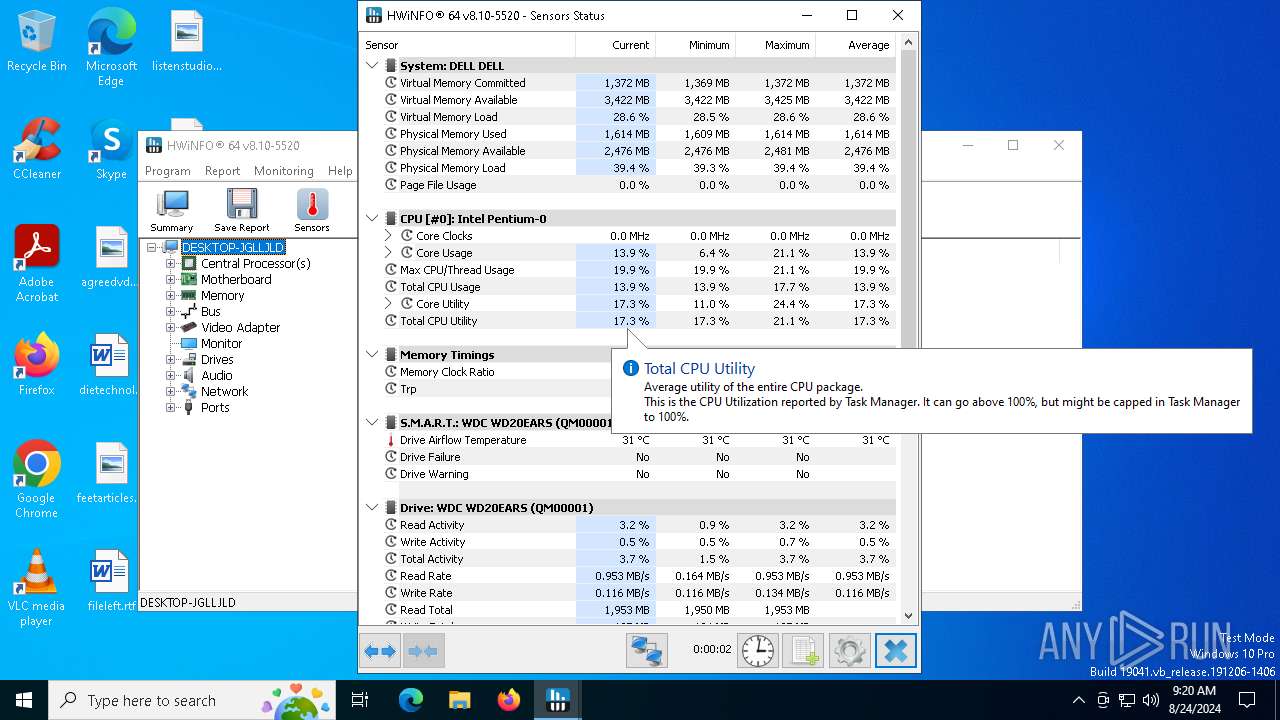Expand the Core Usage row
Screen dimensions: 1280x720
tap(389, 253)
